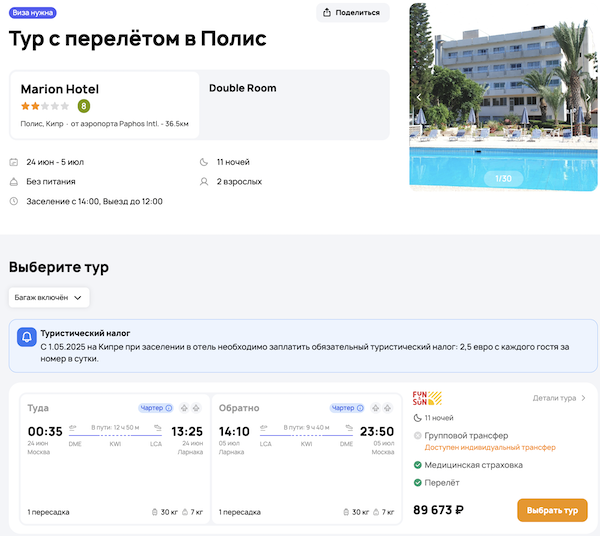Image resolution: width=600 pixels, height=536 pixels.
Task: Click the hotel rating score 8 badge
Action: pyautogui.click(x=84, y=106)
